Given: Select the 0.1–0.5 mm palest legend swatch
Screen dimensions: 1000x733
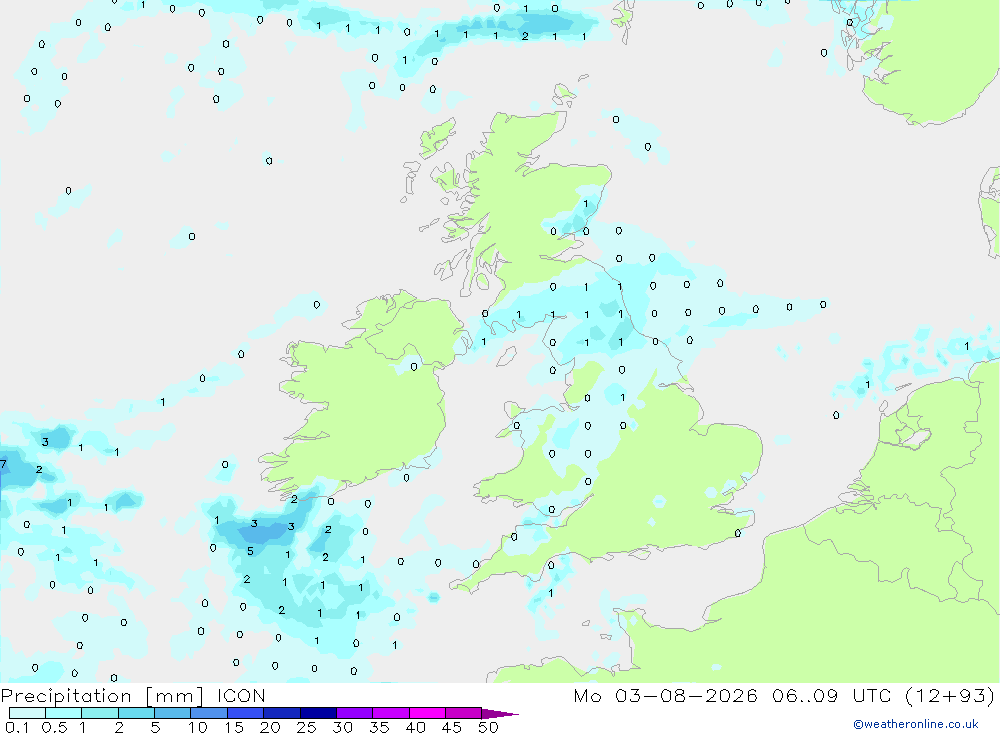Looking at the screenshot, I should click(x=27, y=713).
